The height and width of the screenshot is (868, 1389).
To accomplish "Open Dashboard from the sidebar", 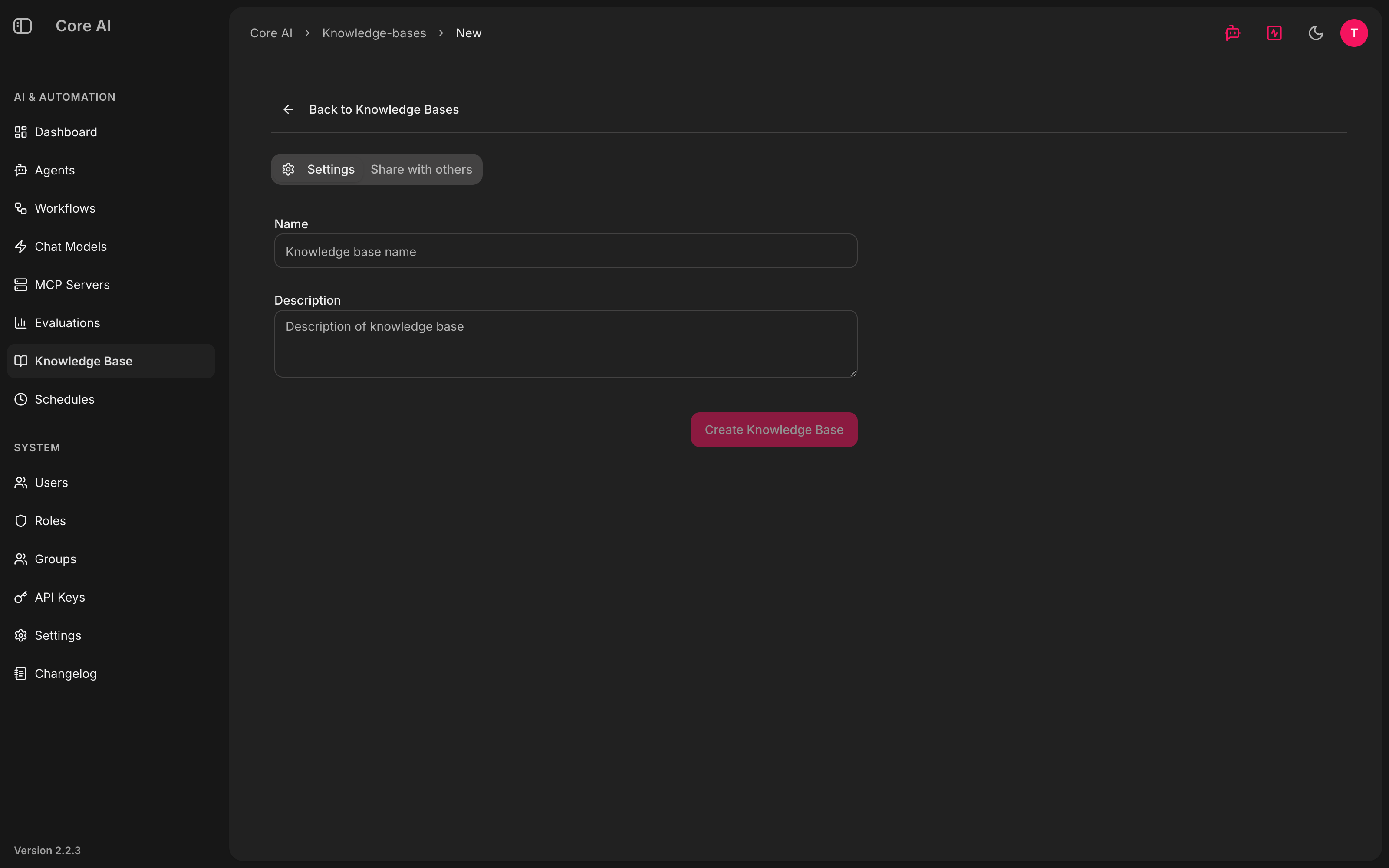I will tap(111, 132).
